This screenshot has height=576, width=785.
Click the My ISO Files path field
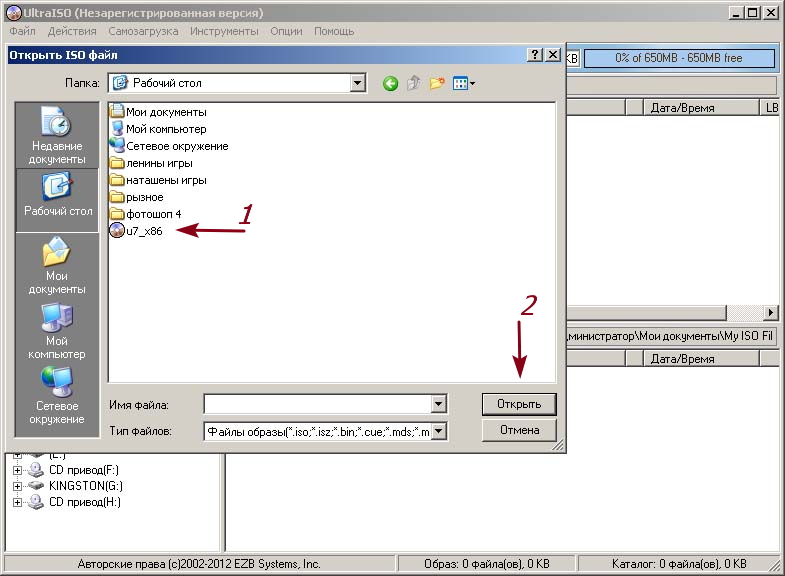coord(671,336)
